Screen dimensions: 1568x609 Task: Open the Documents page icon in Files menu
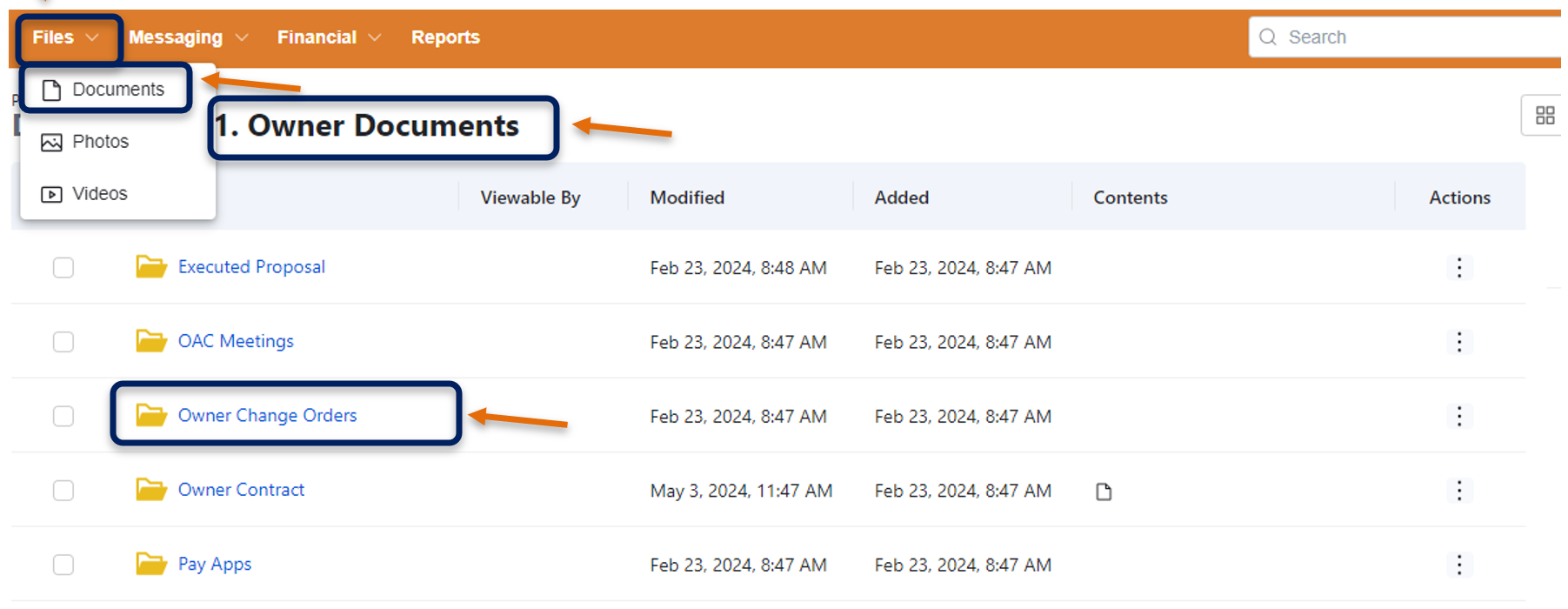(x=50, y=89)
